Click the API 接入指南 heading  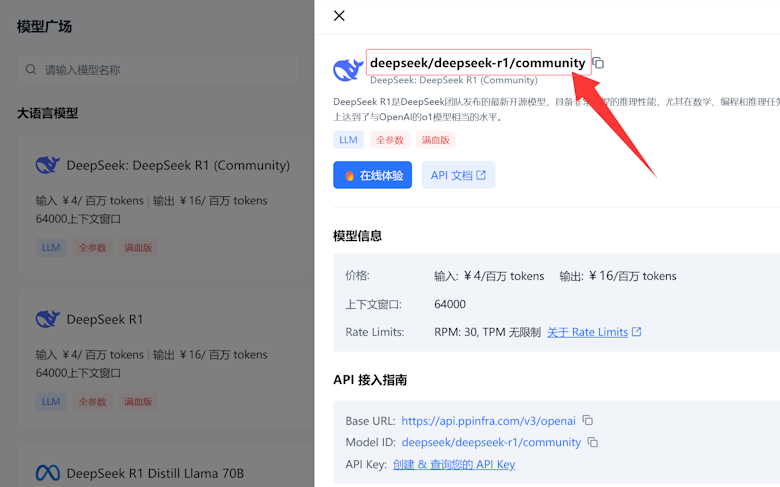point(370,380)
